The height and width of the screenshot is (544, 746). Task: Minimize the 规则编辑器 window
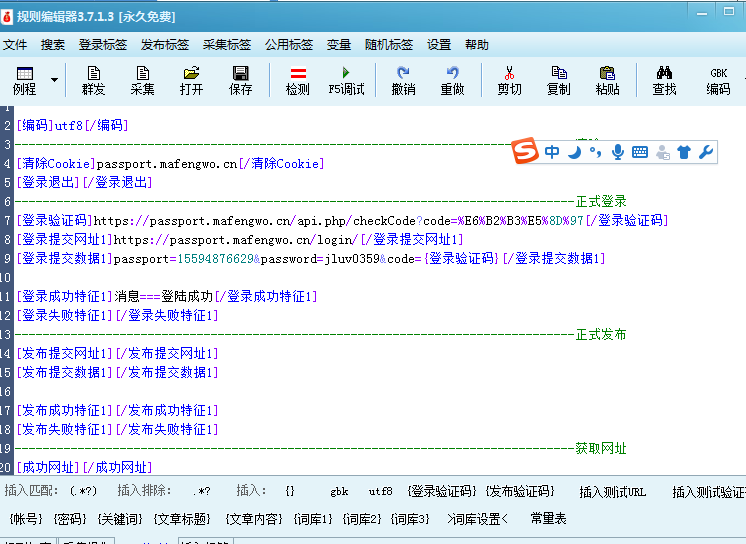point(702,13)
